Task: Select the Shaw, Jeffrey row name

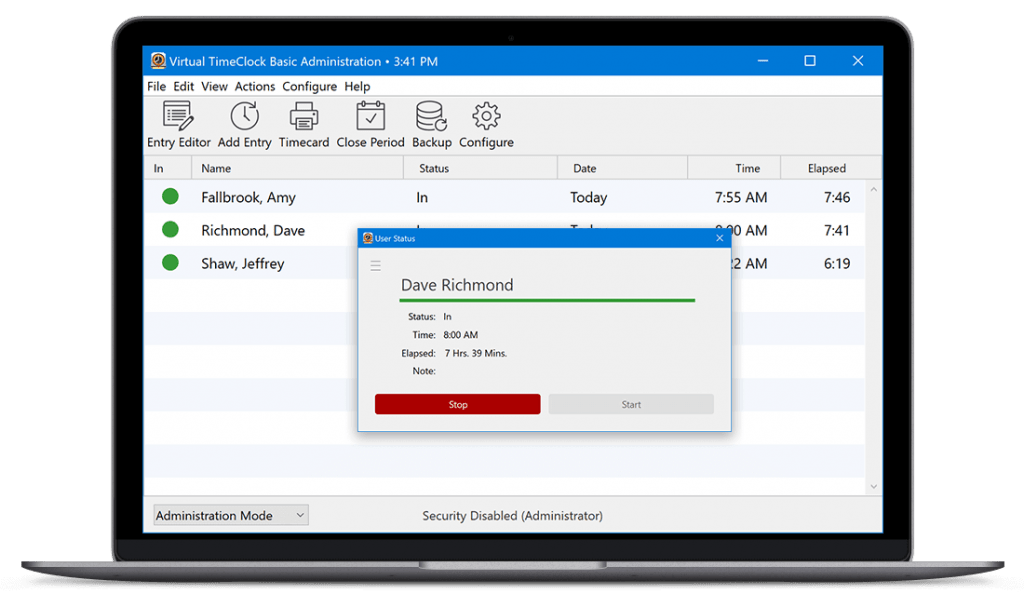Action: (x=242, y=264)
